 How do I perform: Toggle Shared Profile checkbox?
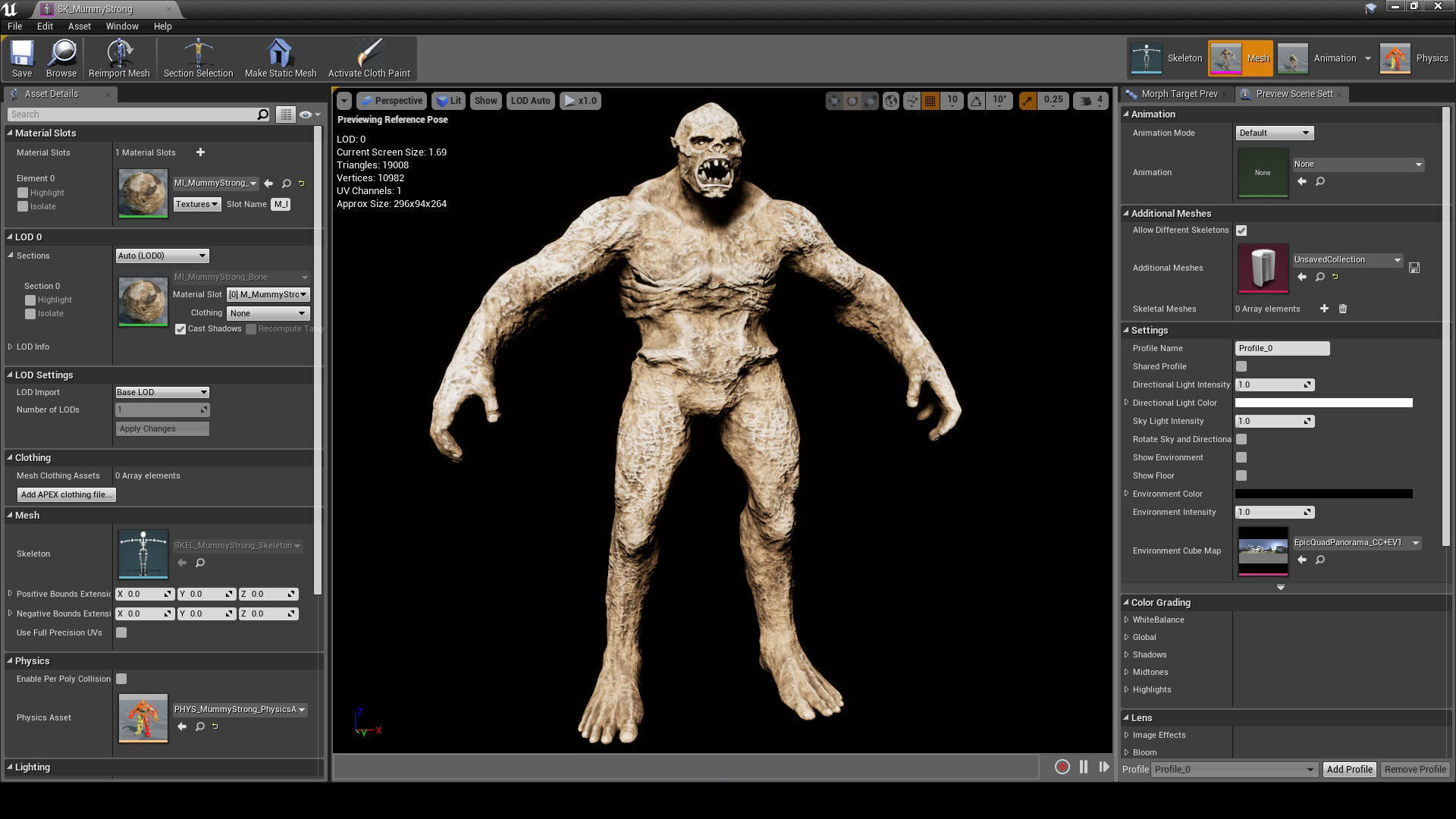point(1241,366)
